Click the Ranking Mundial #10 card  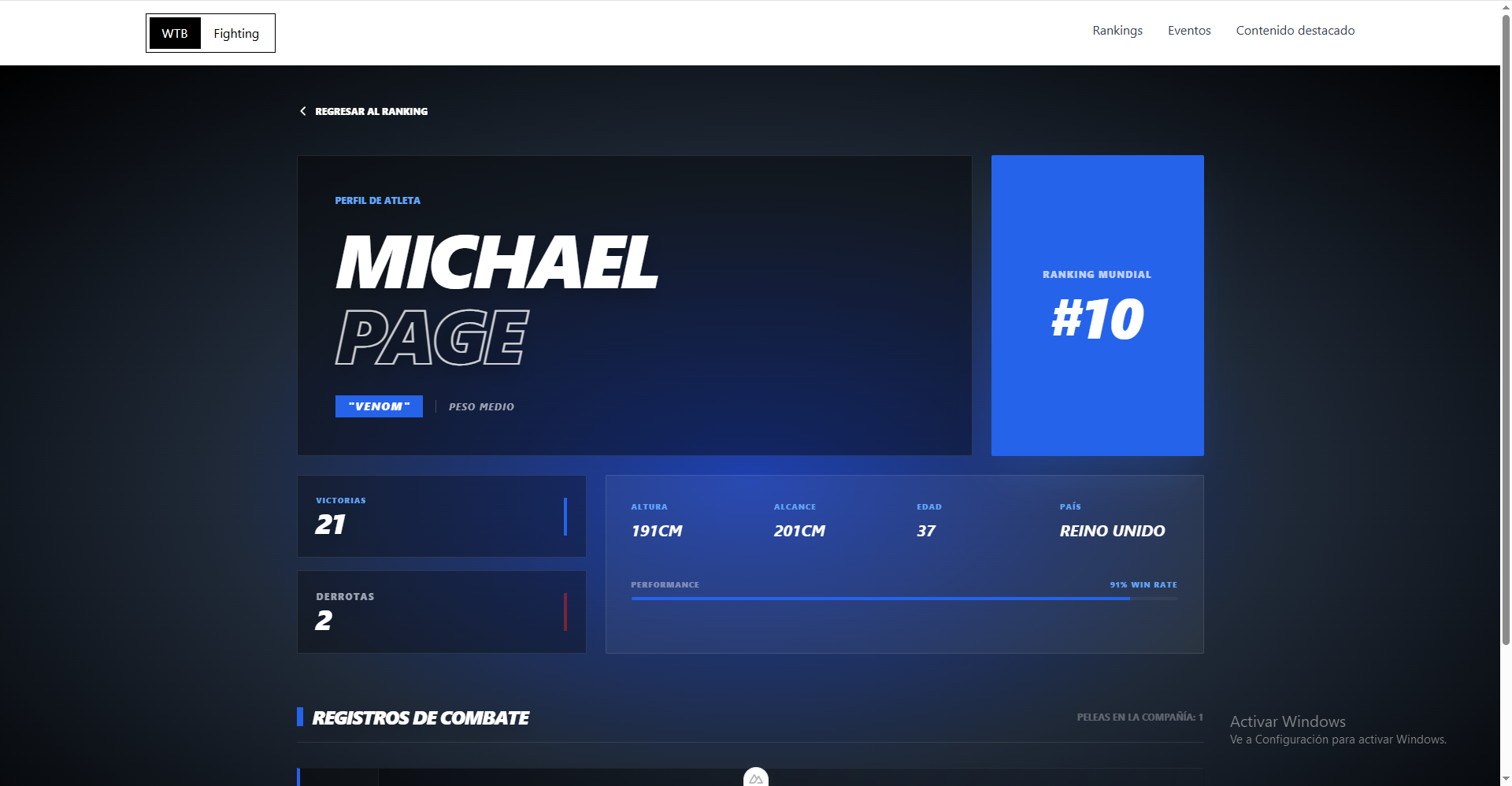coord(1097,306)
